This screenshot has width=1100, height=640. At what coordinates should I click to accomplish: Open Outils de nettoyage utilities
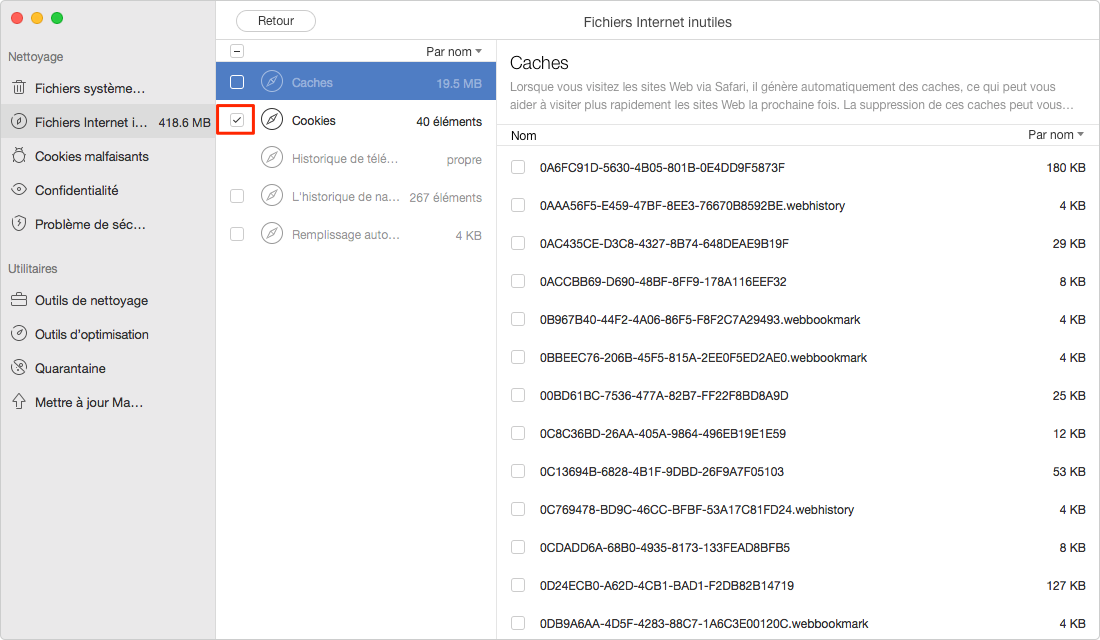[108, 300]
